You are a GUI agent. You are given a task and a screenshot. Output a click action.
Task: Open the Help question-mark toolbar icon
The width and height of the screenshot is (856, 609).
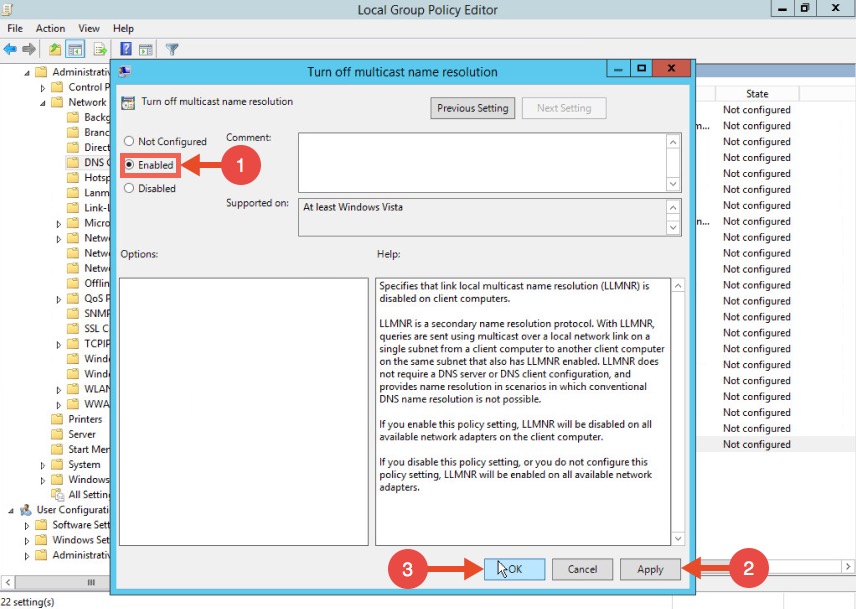(x=126, y=49)
